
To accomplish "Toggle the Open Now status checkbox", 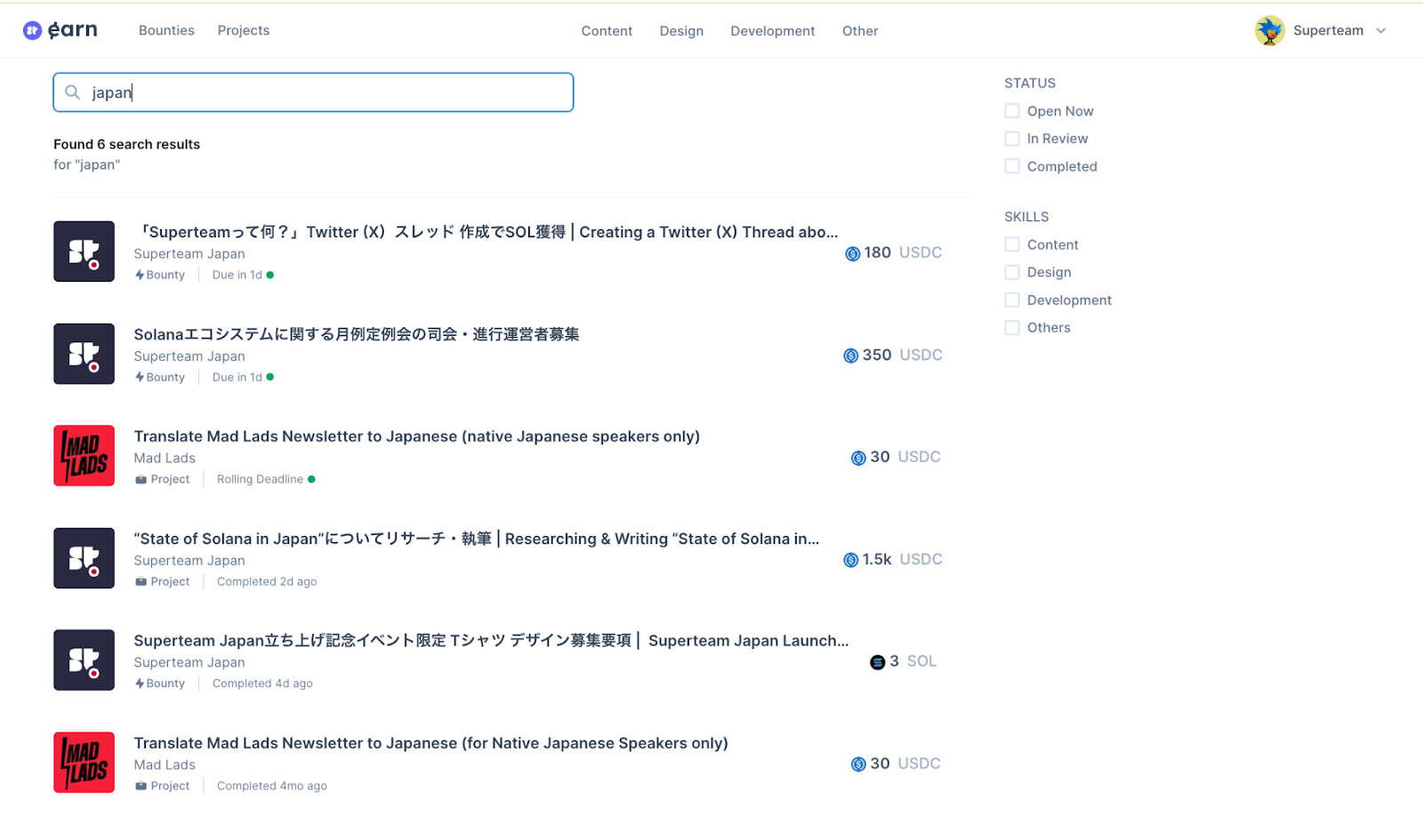I will tap(1012, 111).
